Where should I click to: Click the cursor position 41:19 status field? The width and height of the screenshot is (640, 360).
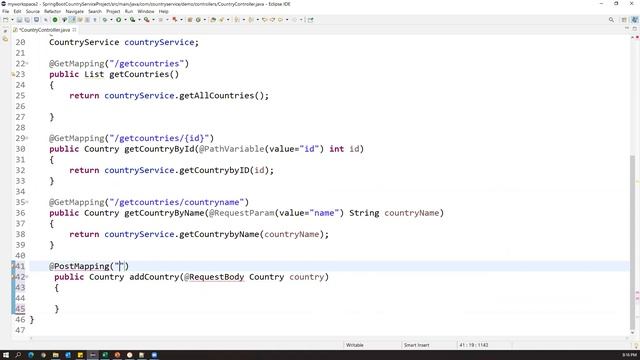click(x=473, y=345)
